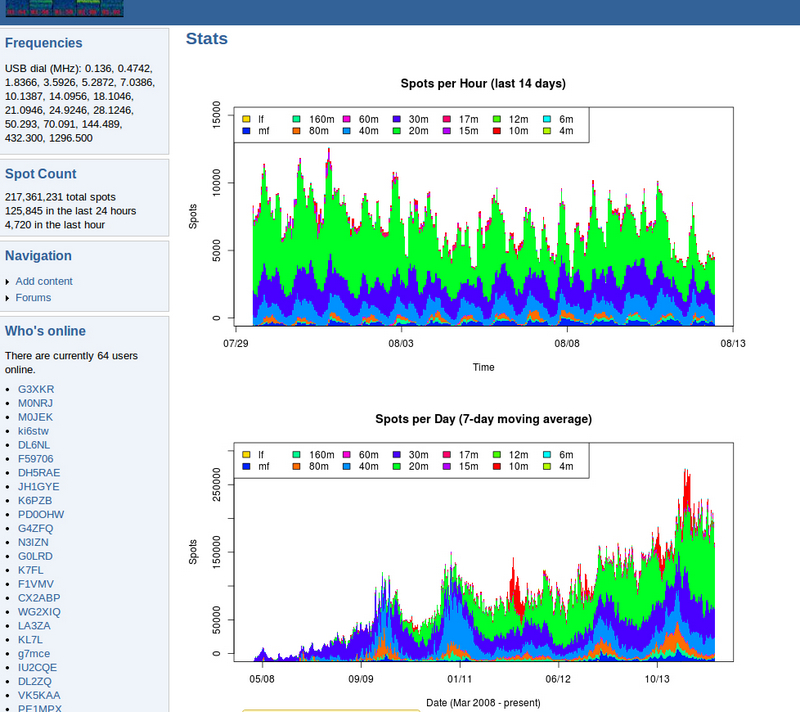
Task: Open user G3XKR's profile
Action: point(36,388)
